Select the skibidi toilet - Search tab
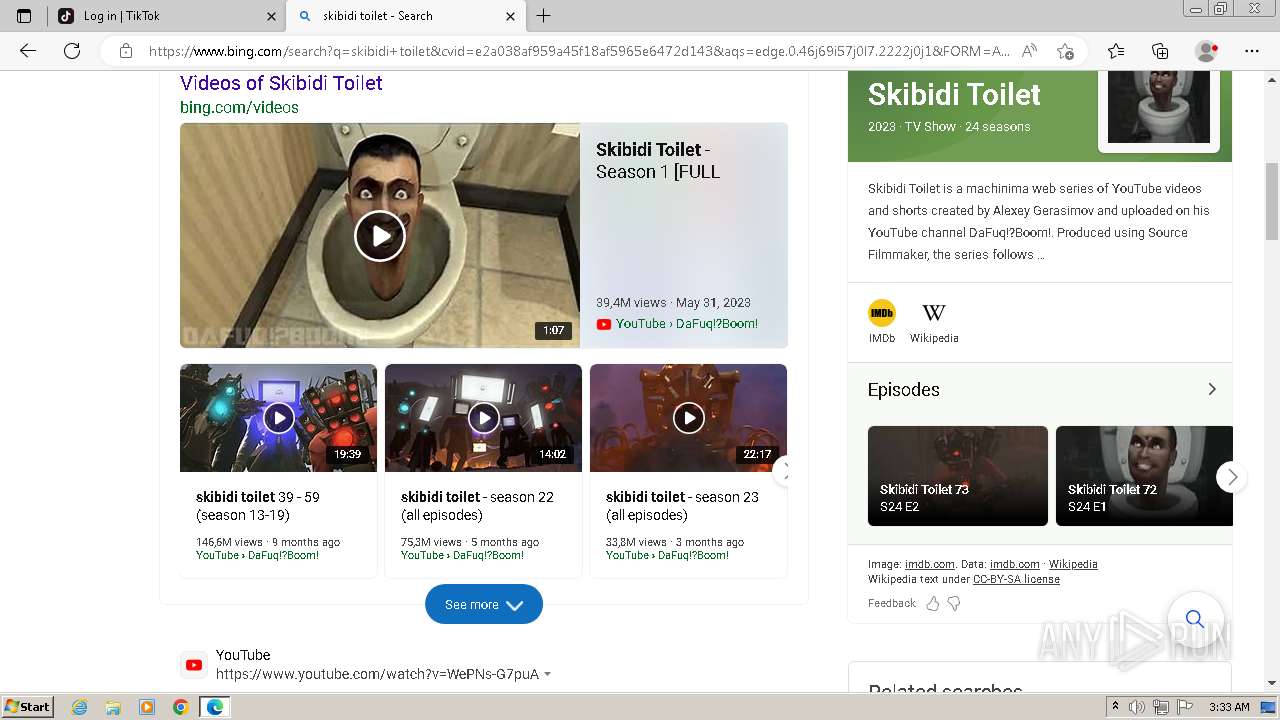The width and height of the screenshot is (1280, 720). 405,16
